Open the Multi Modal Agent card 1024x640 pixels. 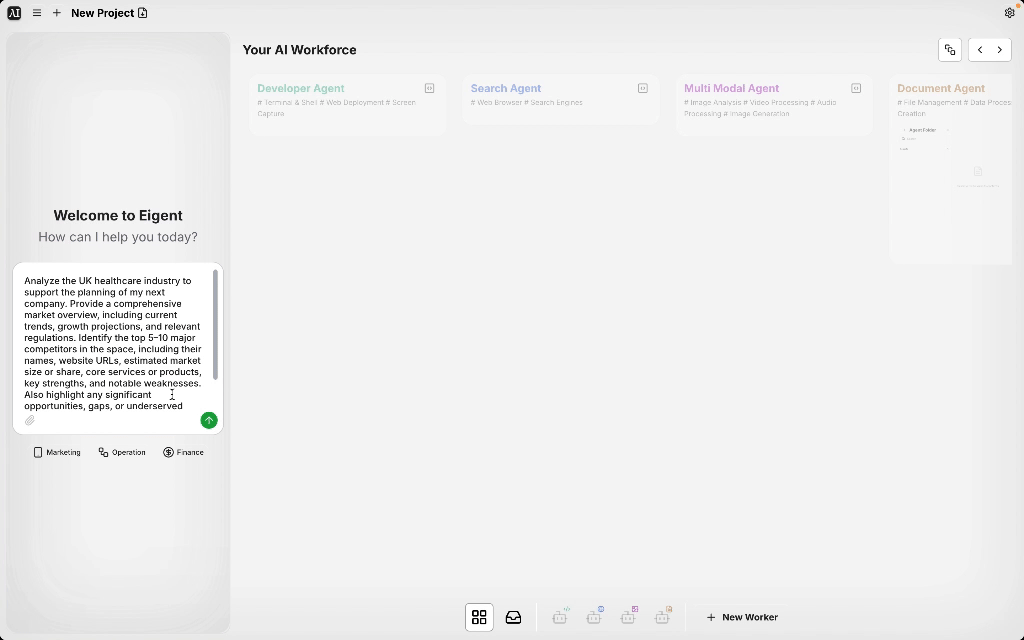pos(774,104)
